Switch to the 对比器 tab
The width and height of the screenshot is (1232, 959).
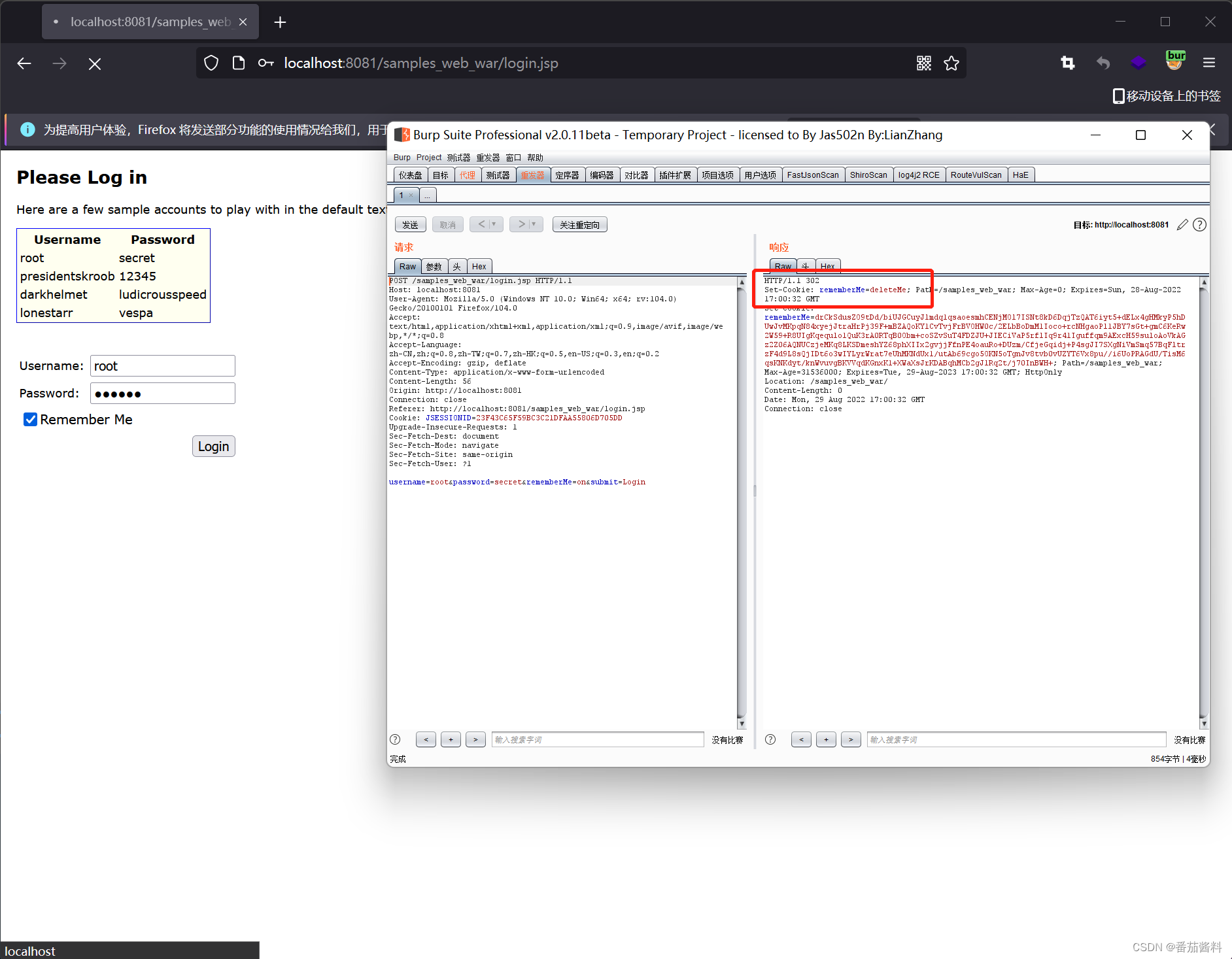click(x=637, y=175)
